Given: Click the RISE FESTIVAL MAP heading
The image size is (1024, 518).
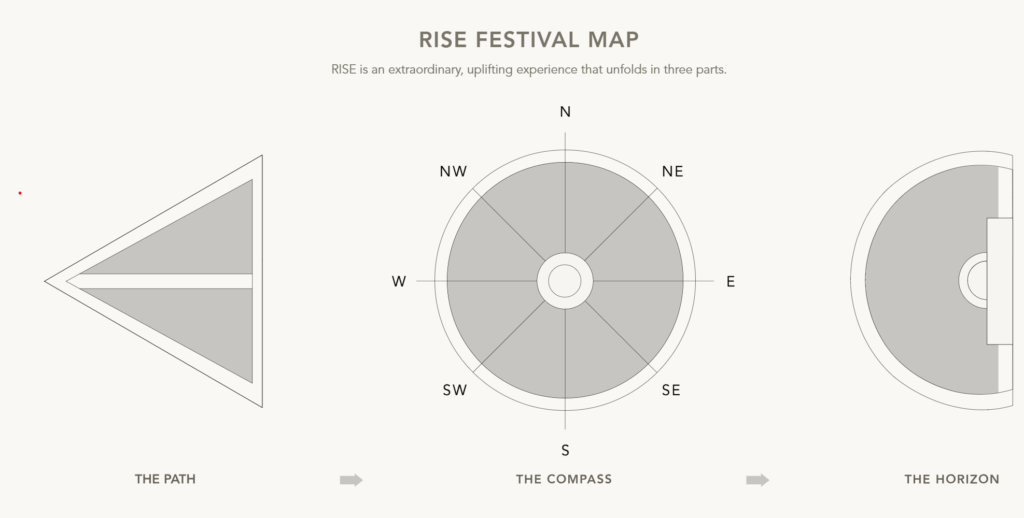Looking at the screenshot, I should pyautogui.click(x=528, y=40).
